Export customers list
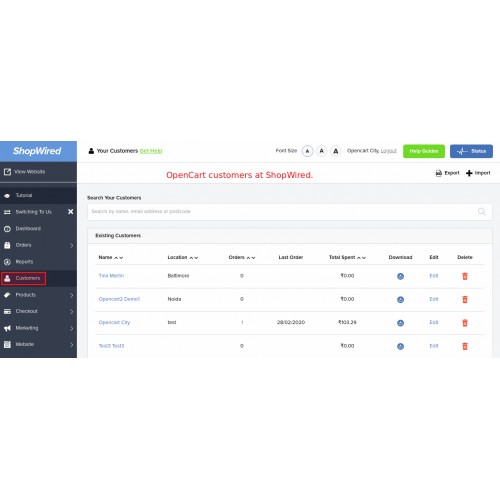The image size is (500, 500). pos(448,173)
